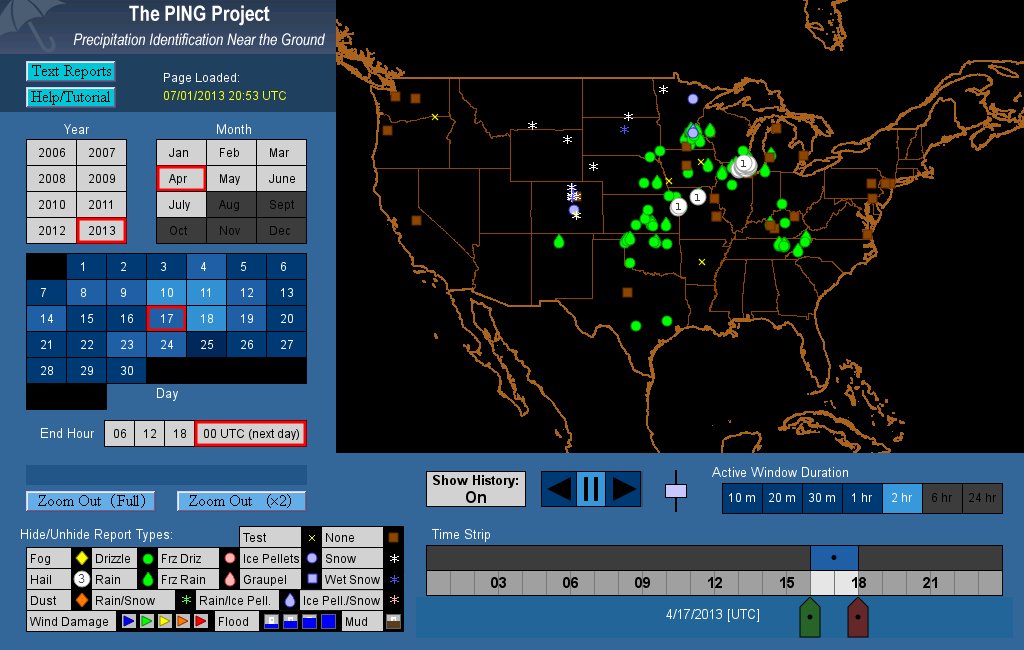Click the numbered white circle Hail icon
This screenshot has width=1024, height=650.
pyautogui.click(x=83, y=580)
